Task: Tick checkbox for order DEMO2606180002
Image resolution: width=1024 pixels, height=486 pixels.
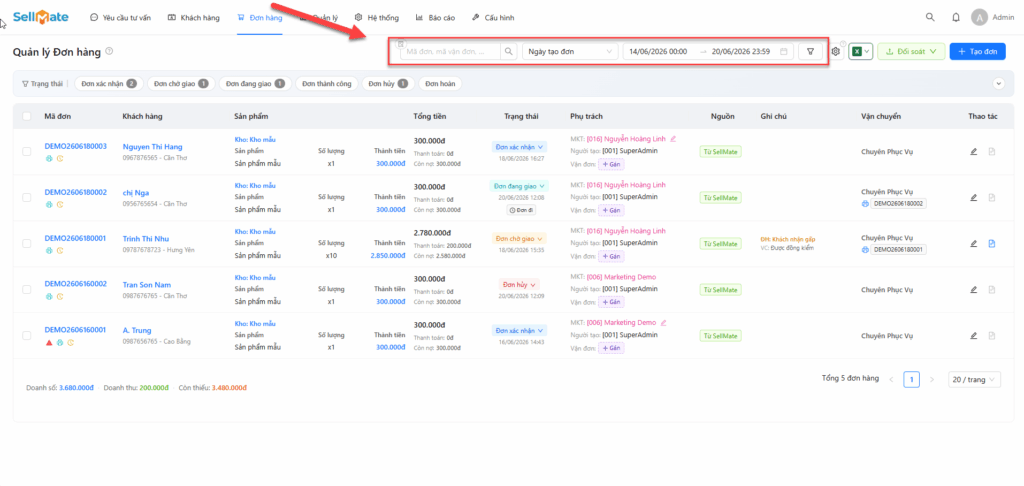Action: [x=27, y=197]
